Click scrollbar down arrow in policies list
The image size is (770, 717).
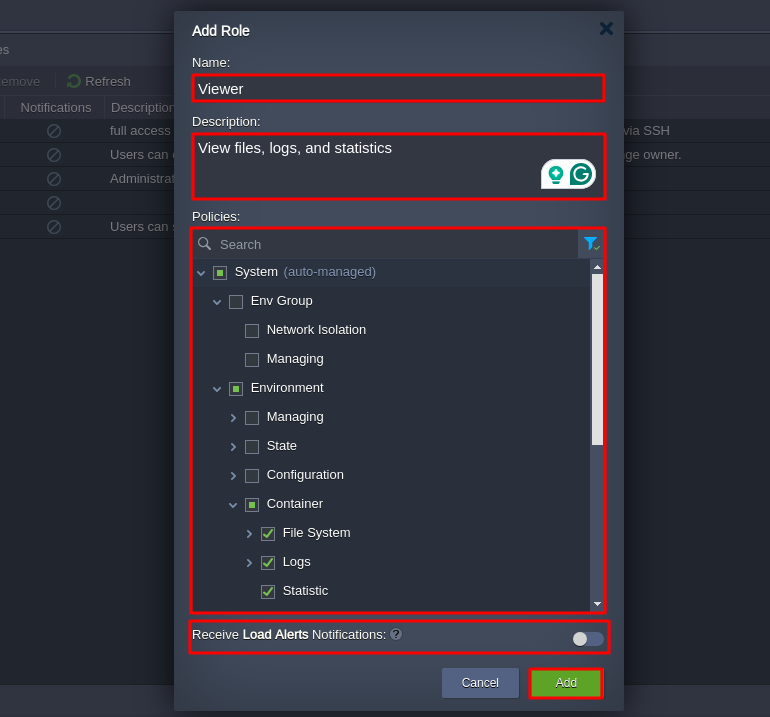pos(597,604)
